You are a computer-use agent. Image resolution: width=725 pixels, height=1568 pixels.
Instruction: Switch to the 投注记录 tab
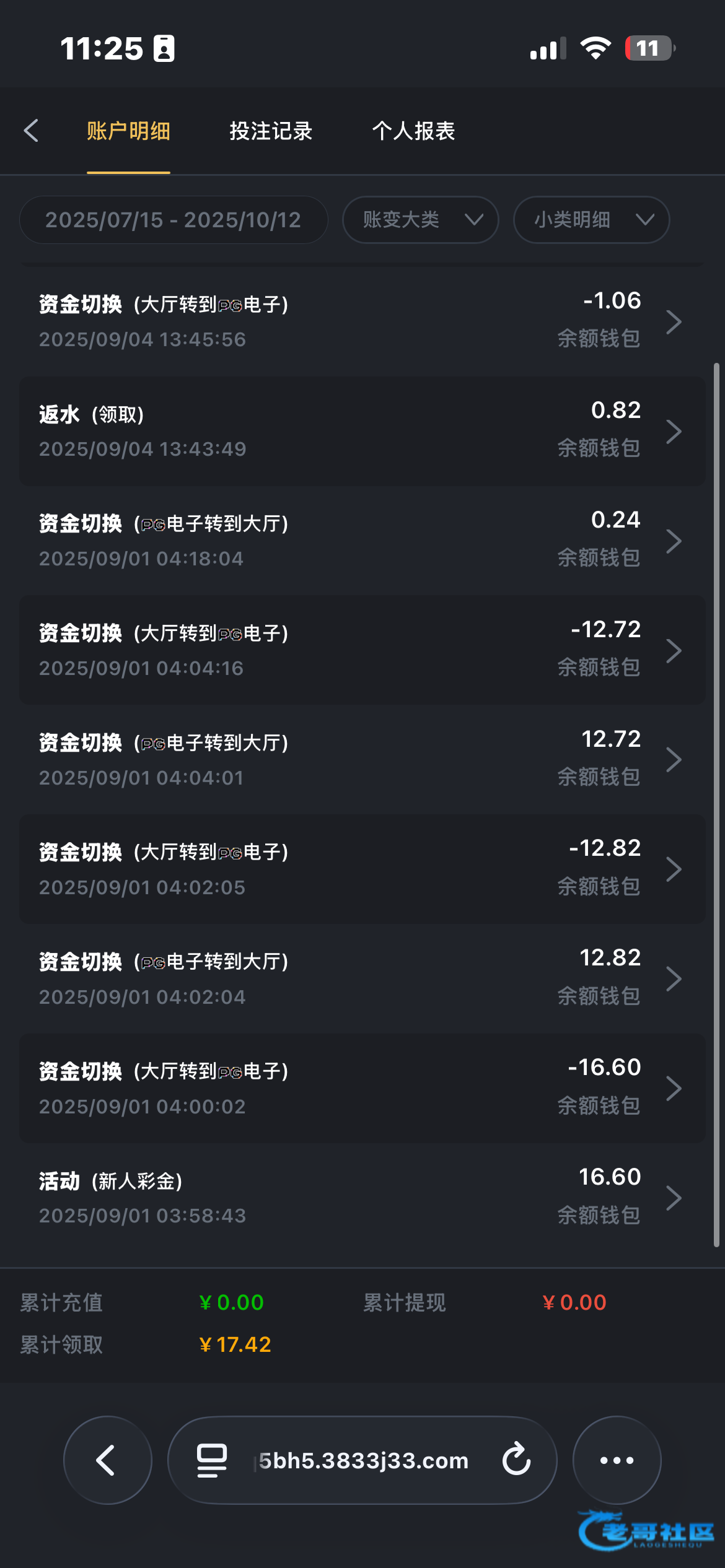coord(271,131)
